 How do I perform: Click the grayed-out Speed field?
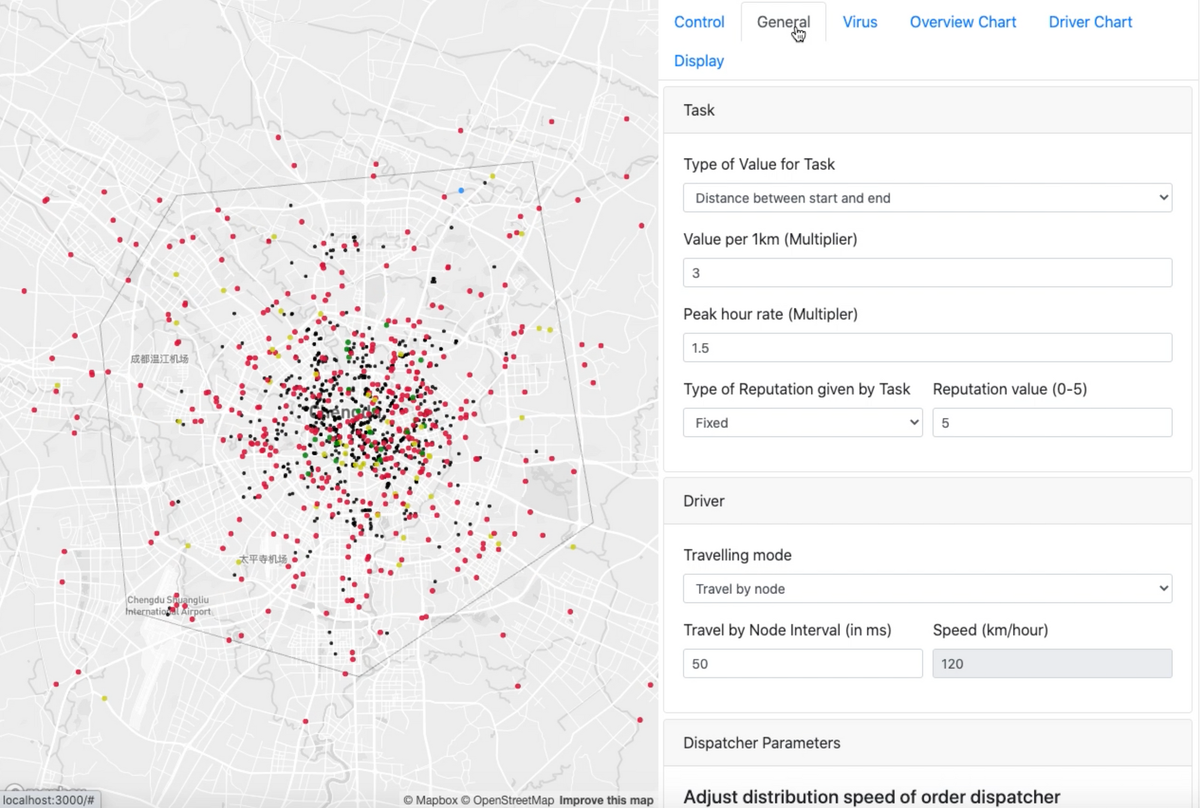1051,663
